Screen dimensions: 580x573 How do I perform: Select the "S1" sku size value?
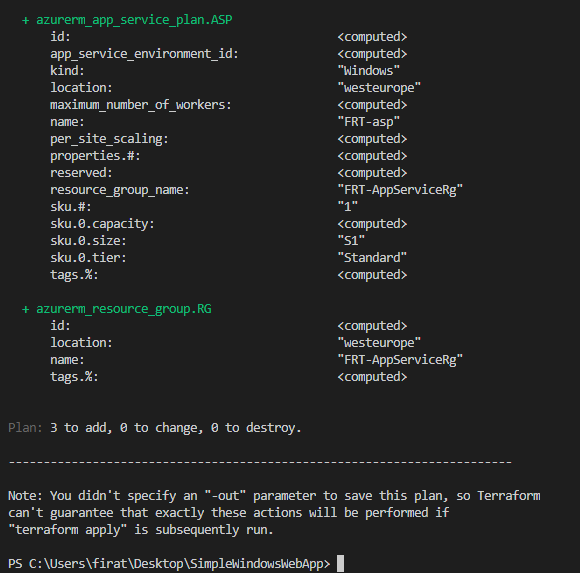351,241
